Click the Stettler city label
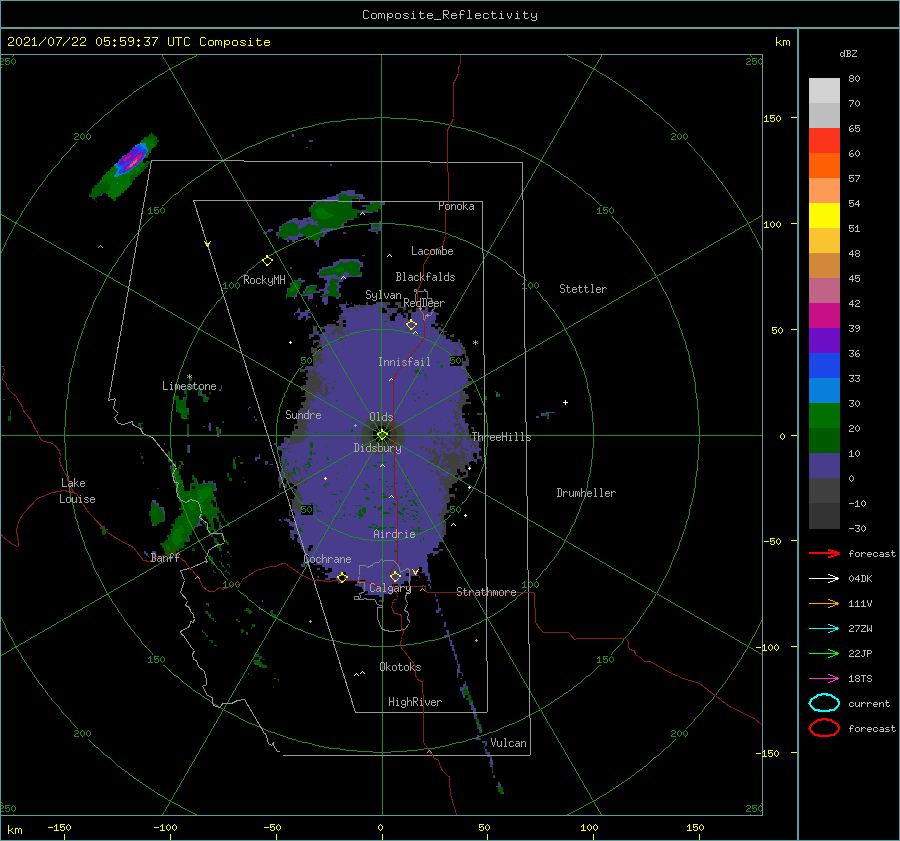This screenshot has width=900, height=841. (x=583, y=289)
